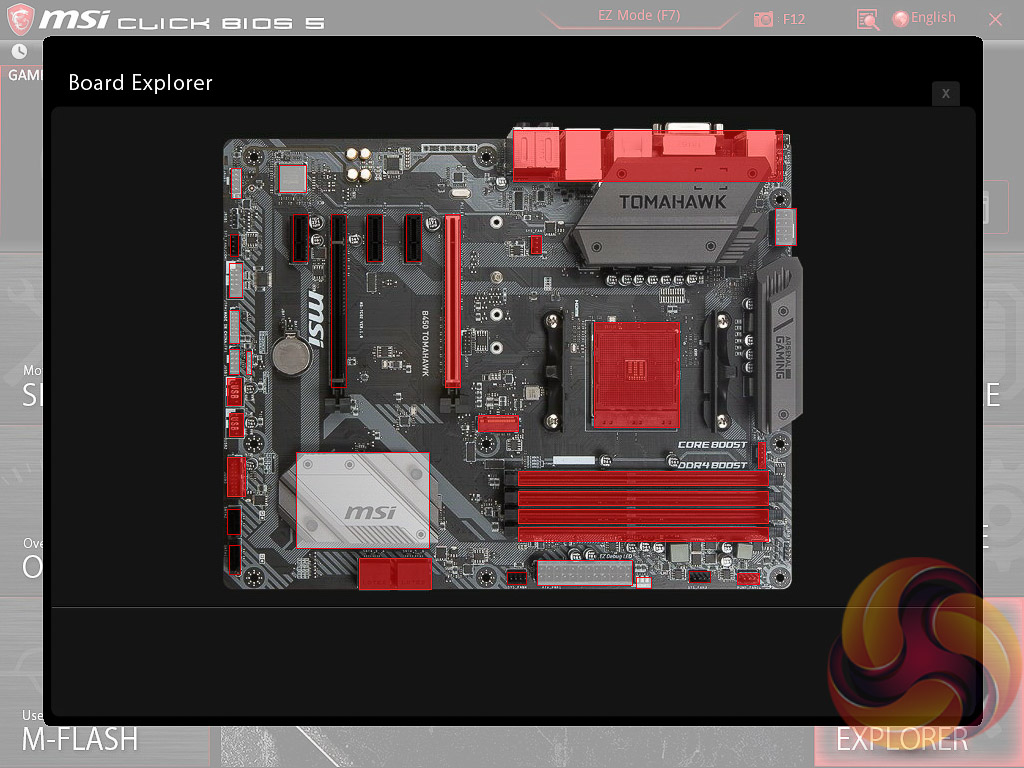The height and width of the screenshot is (768, 1024).
Task: Close the Board Explorer dialog
Action: [x=945, y=93]
